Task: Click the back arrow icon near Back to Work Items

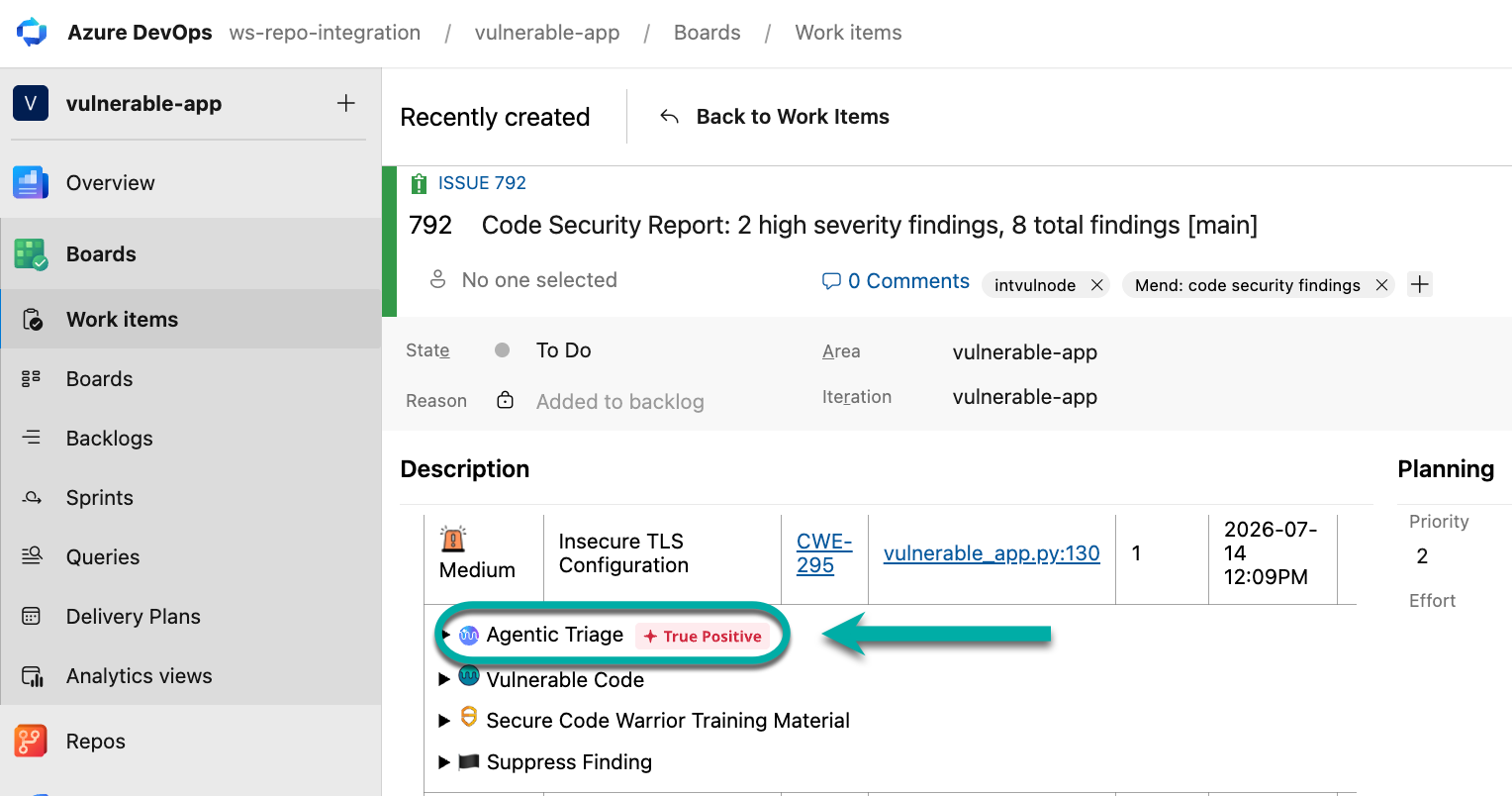Action: 670,117
